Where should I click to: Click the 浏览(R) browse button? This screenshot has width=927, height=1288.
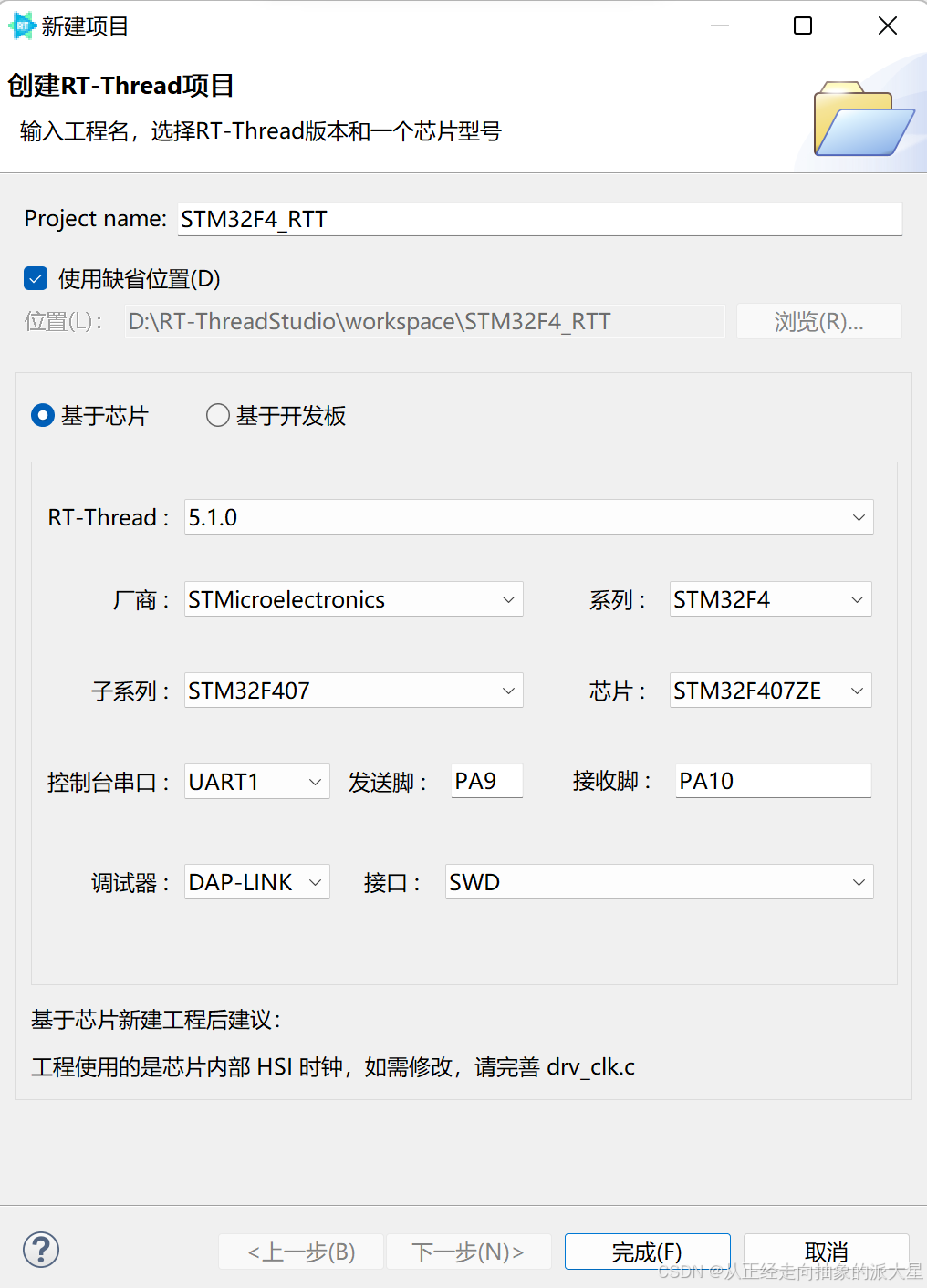818,320
